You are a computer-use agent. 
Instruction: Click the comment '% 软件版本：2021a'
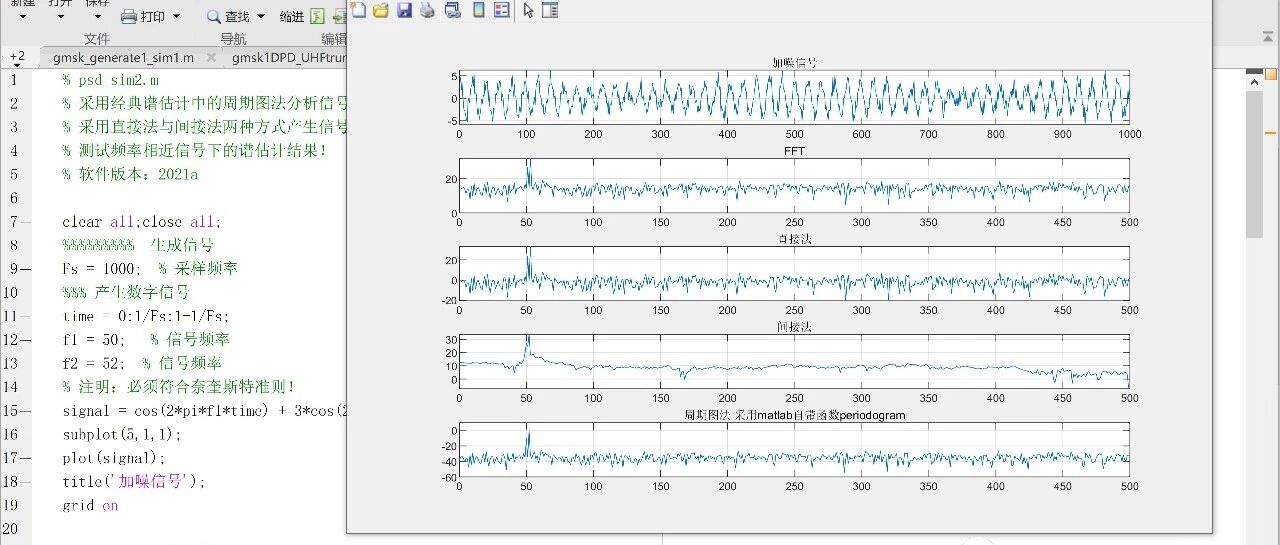tap(130, 174)
